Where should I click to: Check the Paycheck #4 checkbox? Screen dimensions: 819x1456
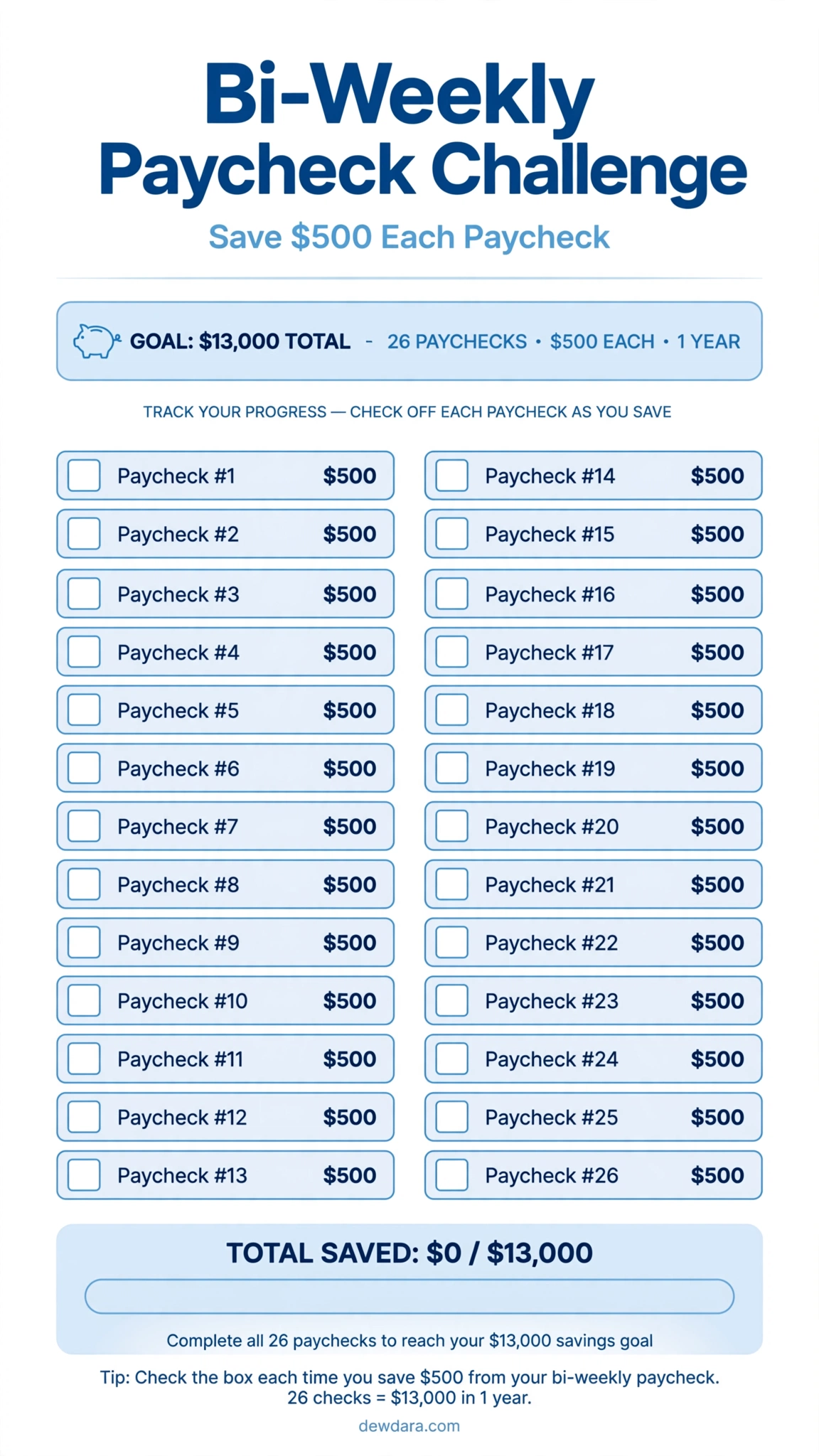point(84,652)
